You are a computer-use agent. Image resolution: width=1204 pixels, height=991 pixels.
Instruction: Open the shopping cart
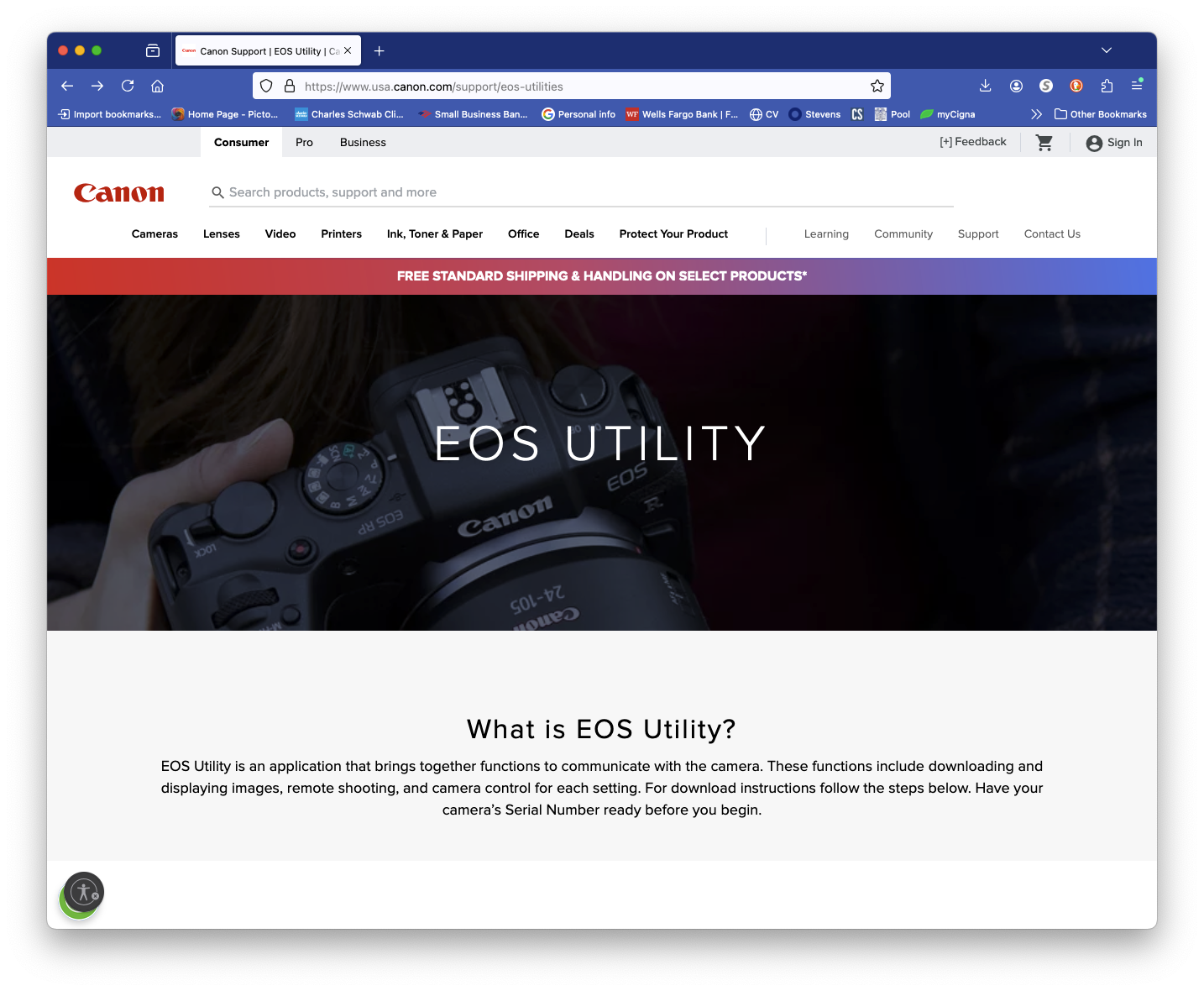click(x=1044, y=143)
